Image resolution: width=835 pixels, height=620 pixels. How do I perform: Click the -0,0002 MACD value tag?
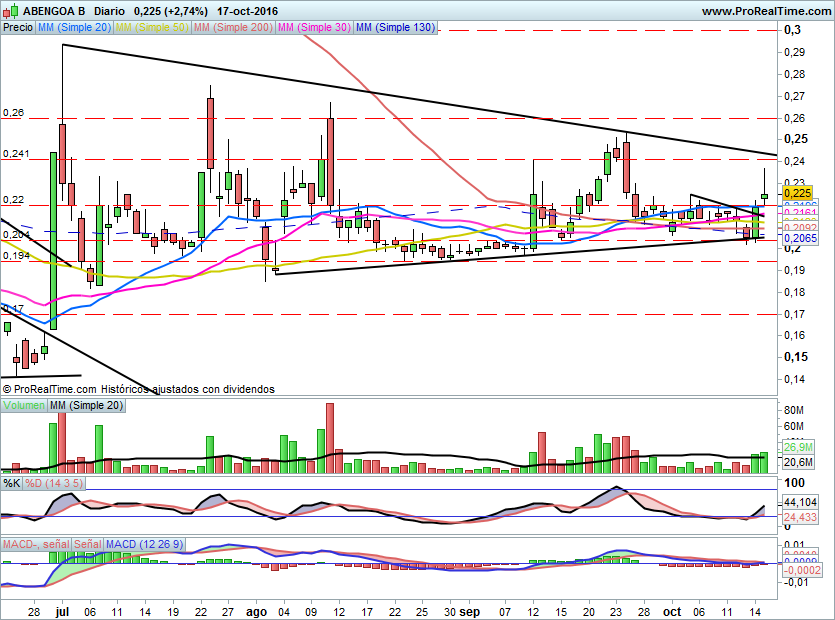801,570
